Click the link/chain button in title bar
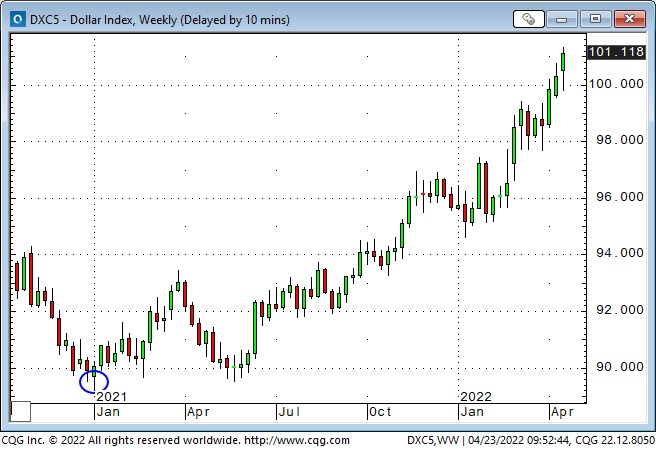Screen dimensions: 656x476 pos(528,19)
